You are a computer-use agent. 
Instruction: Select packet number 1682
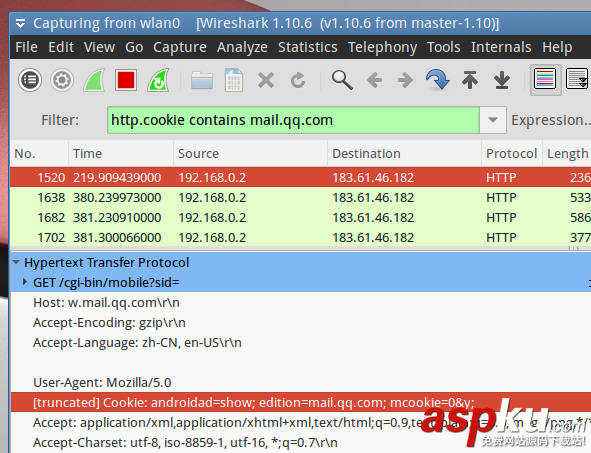tap(301, 217)
